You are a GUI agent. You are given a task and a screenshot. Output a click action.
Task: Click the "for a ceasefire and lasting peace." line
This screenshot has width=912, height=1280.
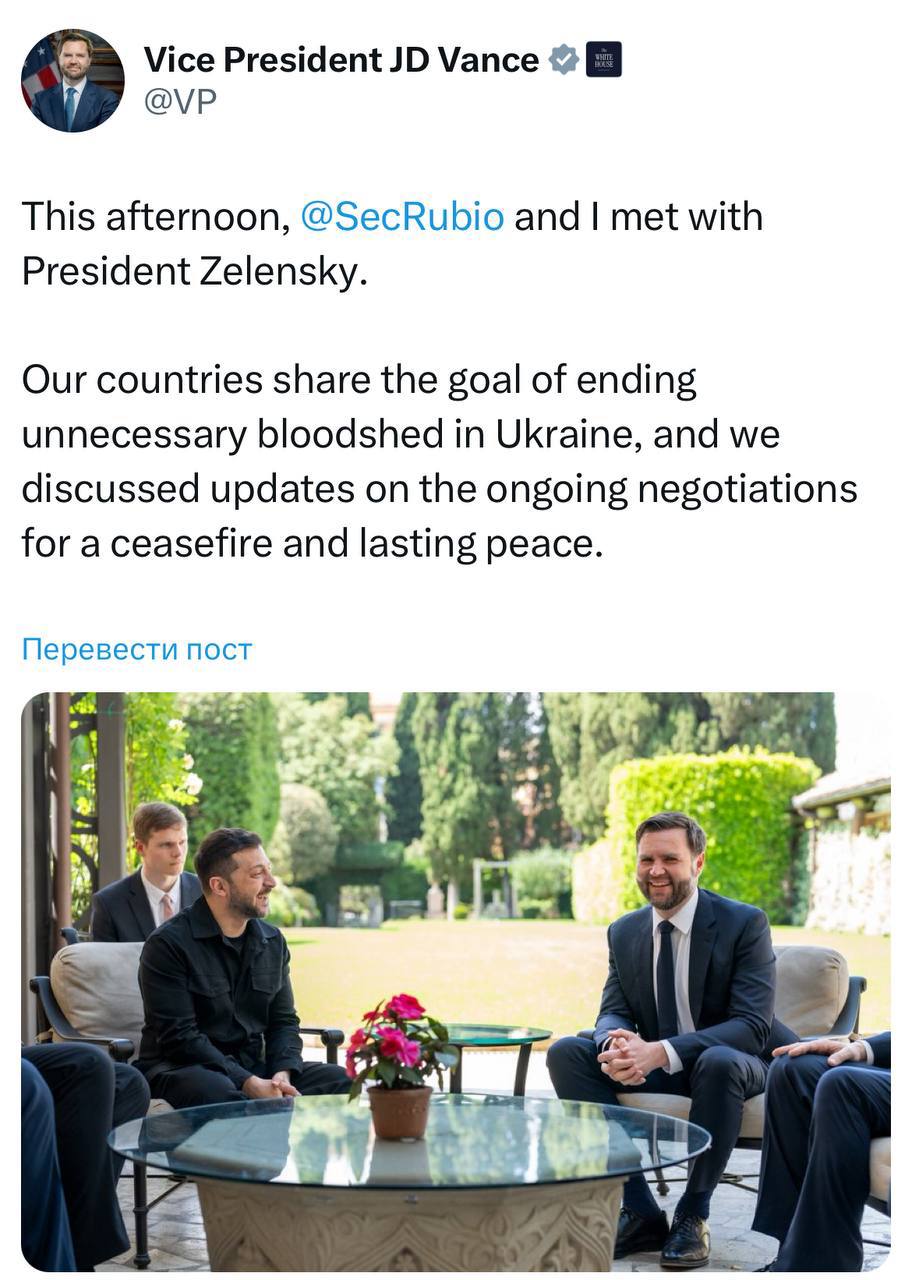pyautogui.click(x=313, y=543)
